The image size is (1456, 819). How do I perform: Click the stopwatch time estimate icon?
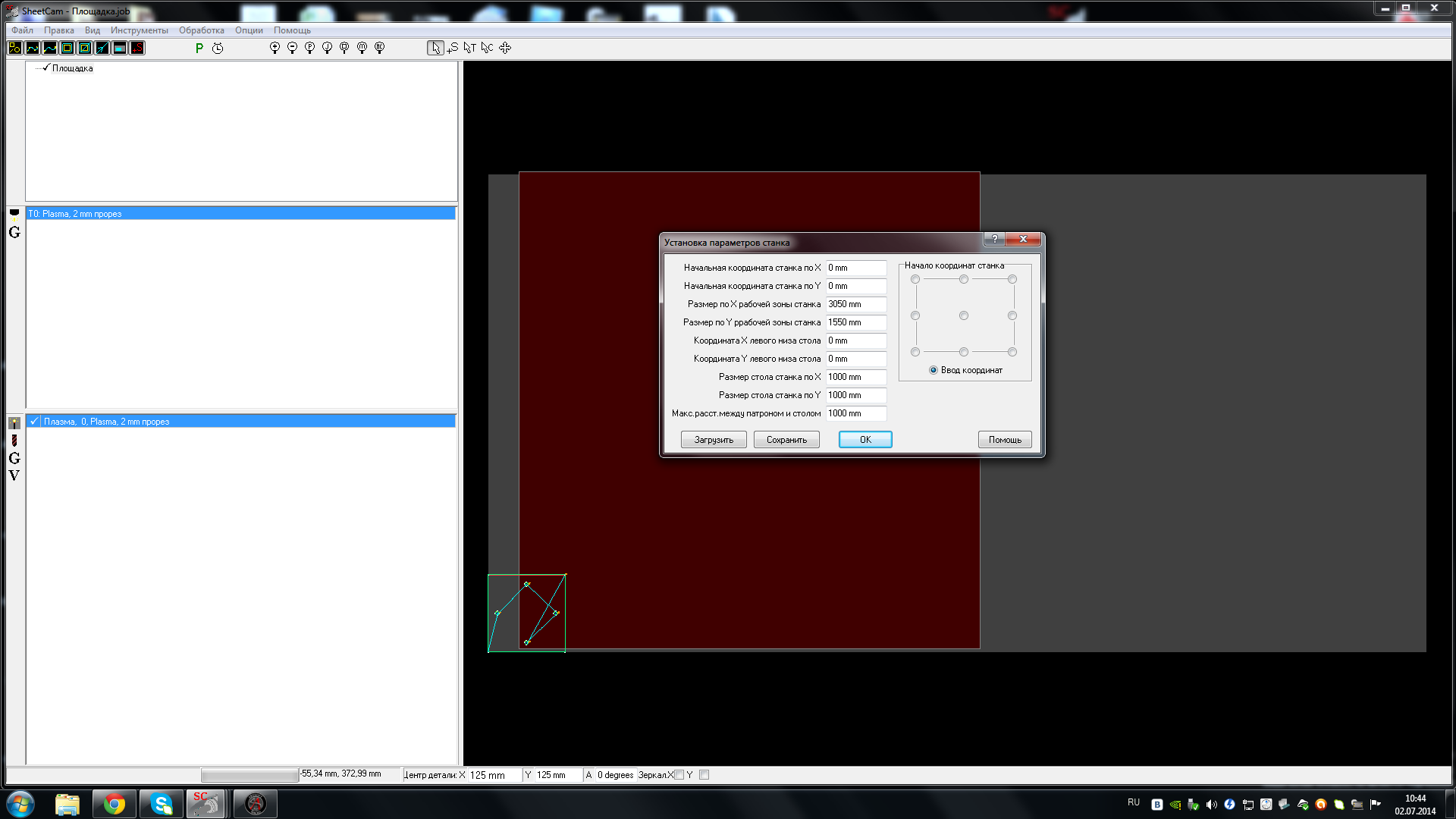(218, 48)
